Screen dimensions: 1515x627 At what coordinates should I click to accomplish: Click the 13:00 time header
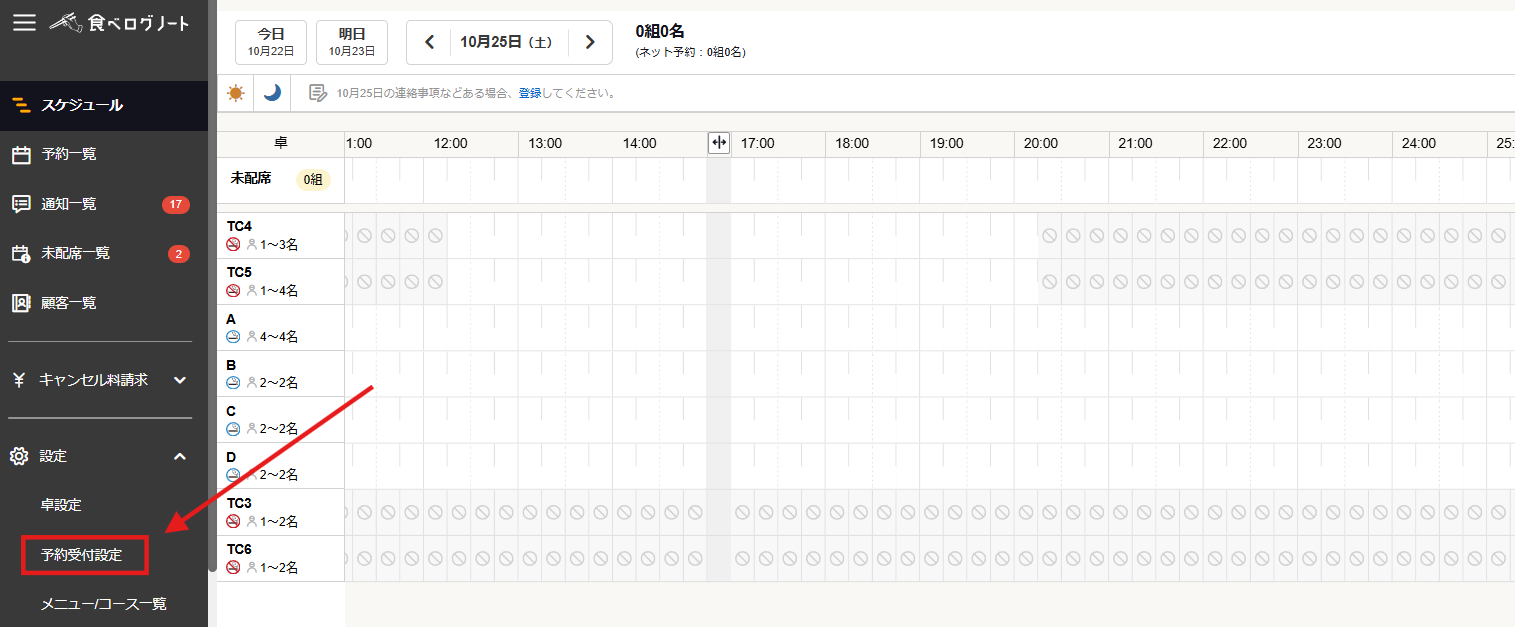[x=545, y=143]
